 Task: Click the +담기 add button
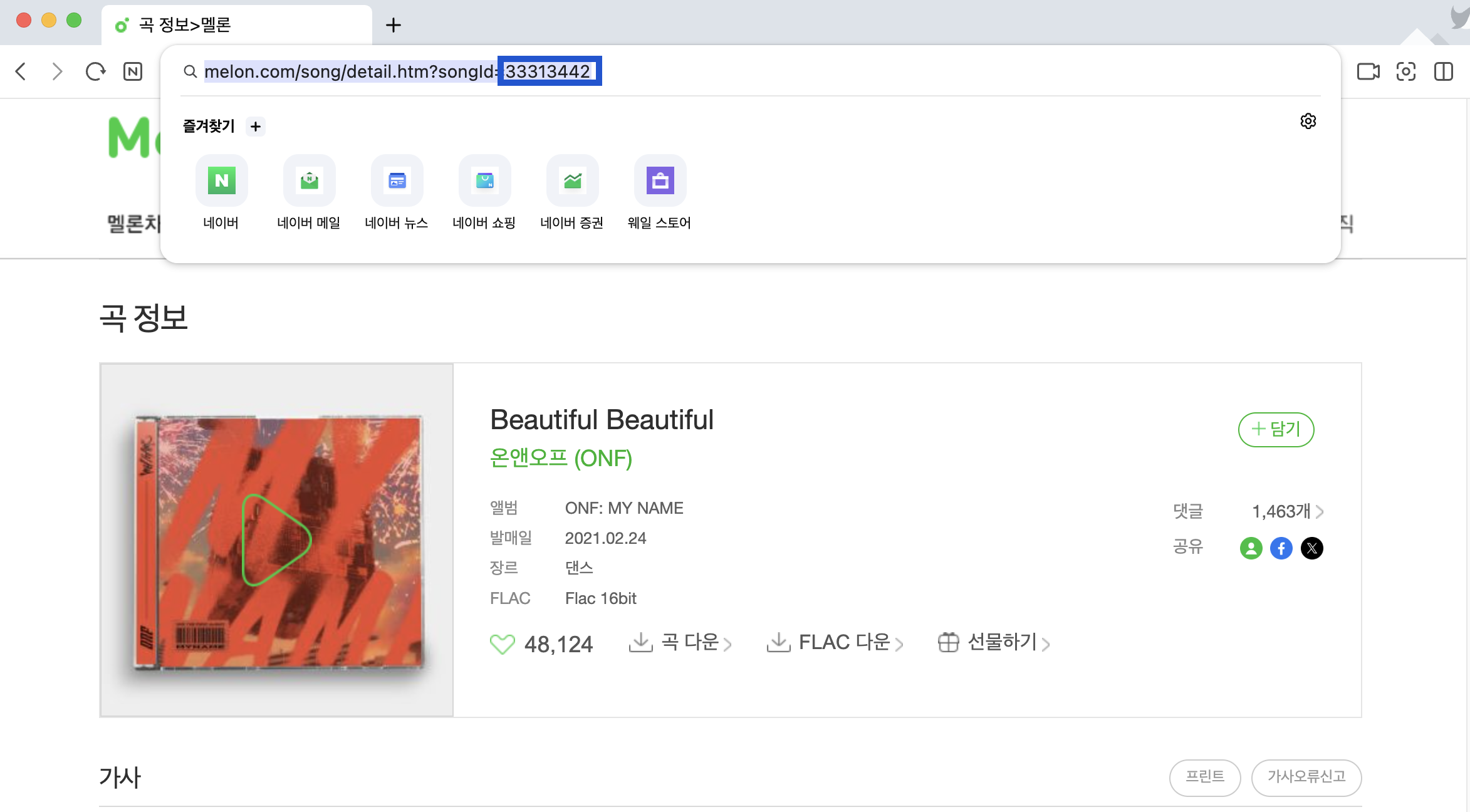point(1276,429)
